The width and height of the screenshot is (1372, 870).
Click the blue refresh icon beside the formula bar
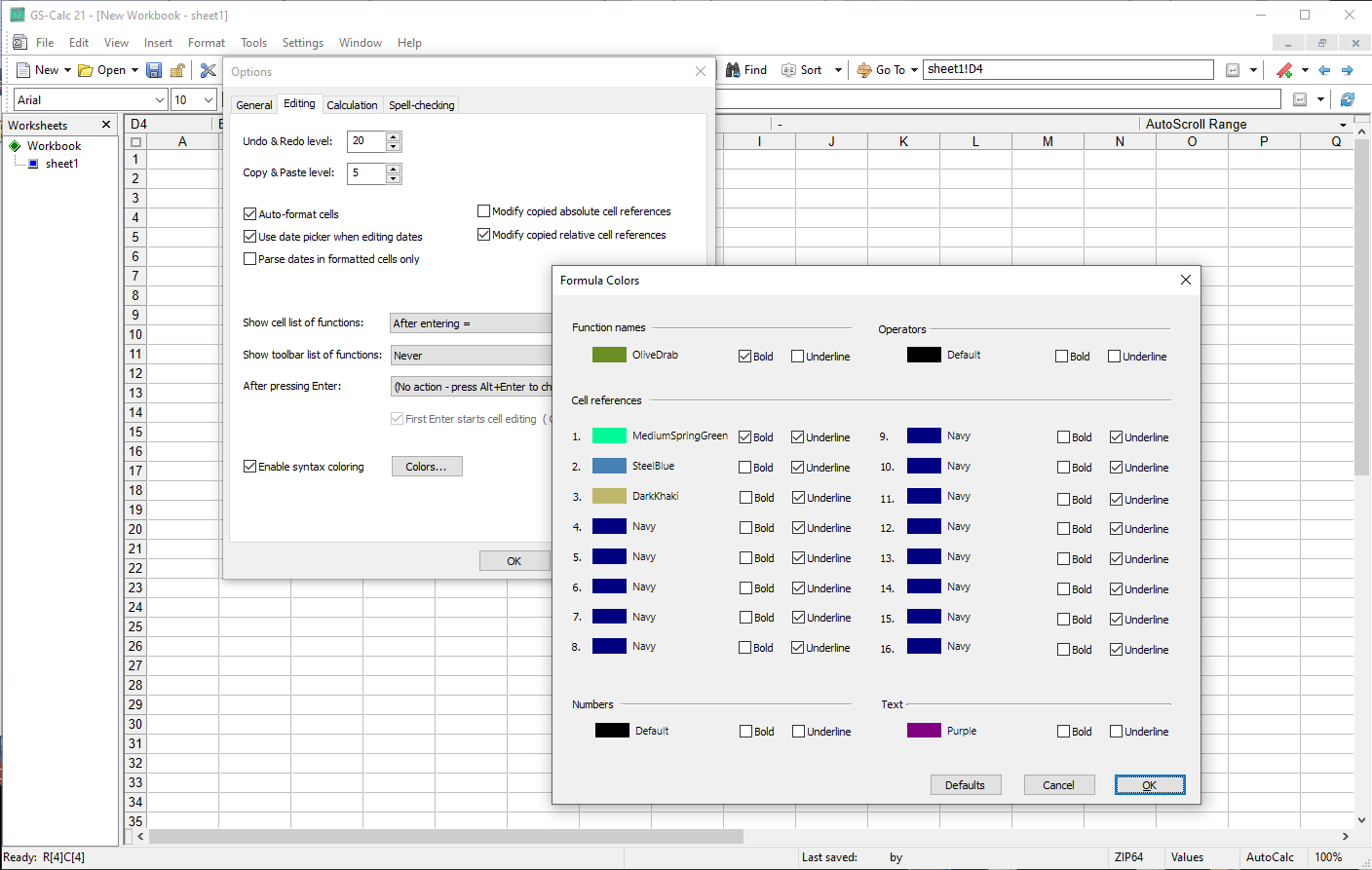click(x=1348, y=98)
